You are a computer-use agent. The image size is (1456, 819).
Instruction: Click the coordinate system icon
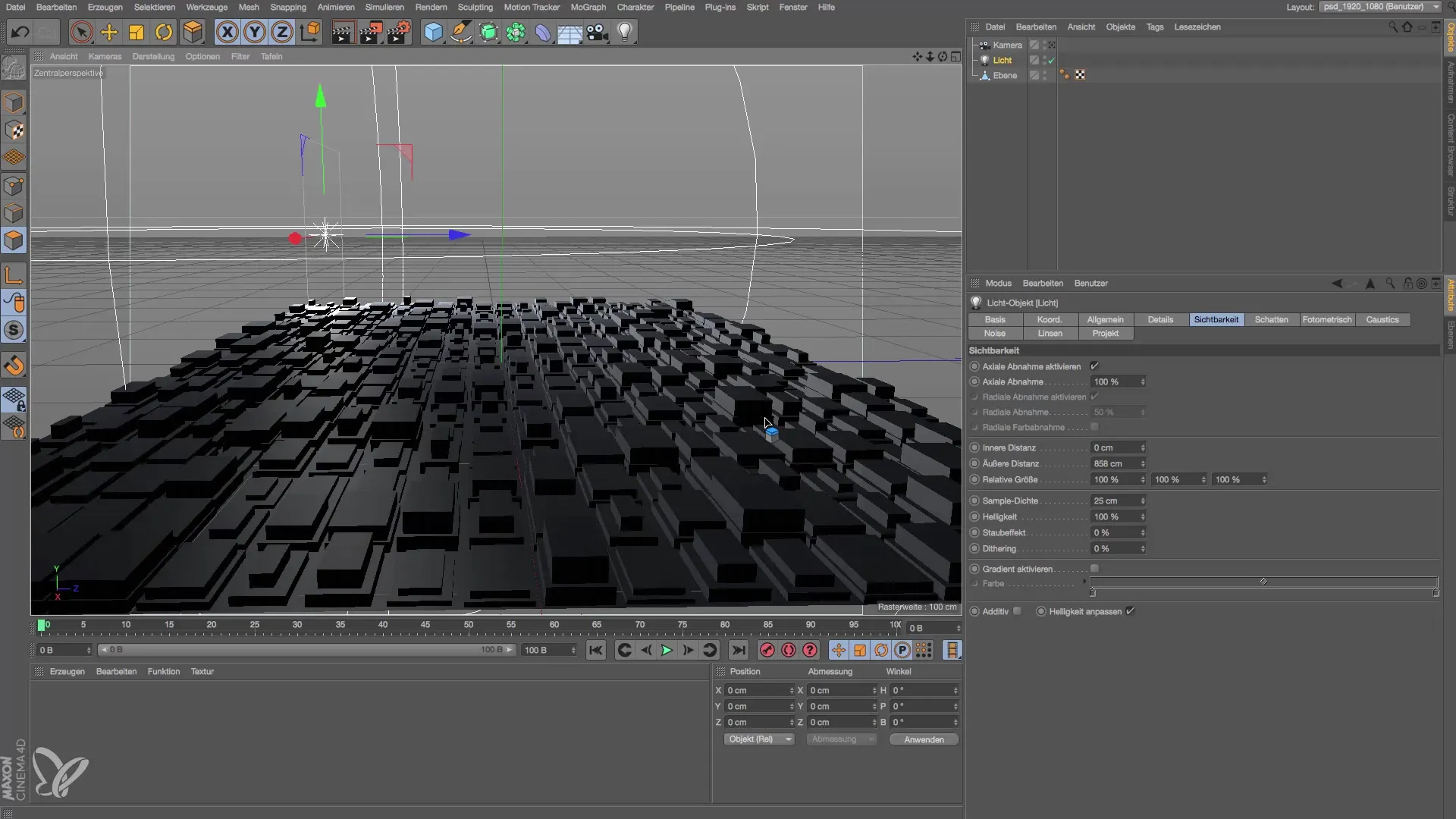[310, 32]
